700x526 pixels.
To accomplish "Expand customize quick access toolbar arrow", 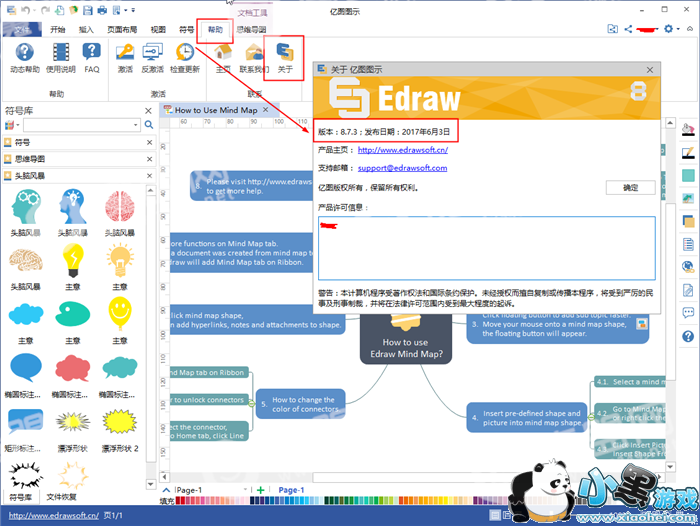I will pyautogui.click(x=133, y=10).
